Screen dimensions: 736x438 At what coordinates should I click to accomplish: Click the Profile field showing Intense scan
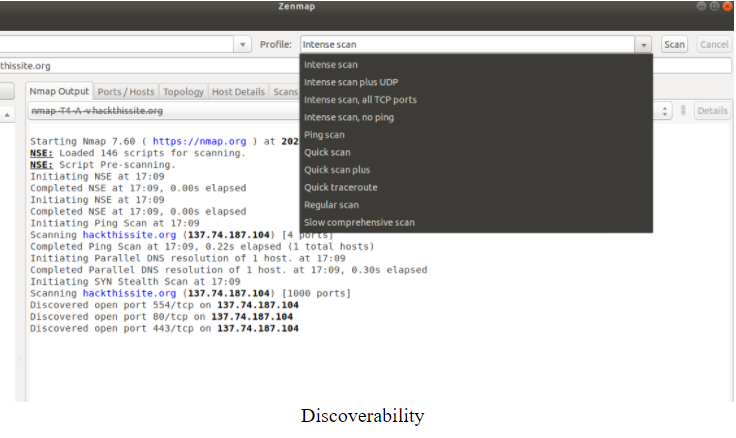coord(468,45)
